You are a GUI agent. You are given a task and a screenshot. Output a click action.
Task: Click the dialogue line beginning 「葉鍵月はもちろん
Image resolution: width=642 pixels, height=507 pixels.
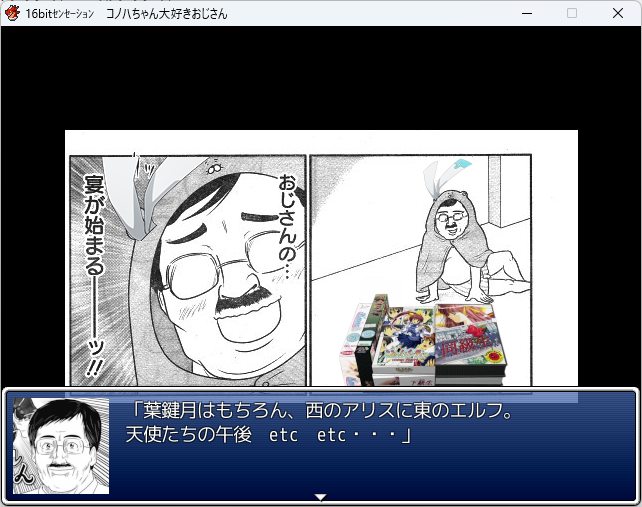(321, 411)
